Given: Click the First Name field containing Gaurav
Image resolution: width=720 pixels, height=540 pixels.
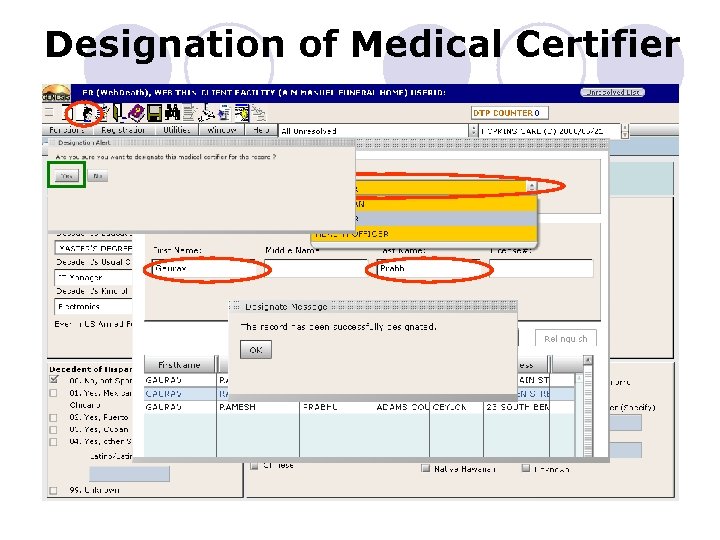Looking at the screenshot, I should (x=203, y=268).
